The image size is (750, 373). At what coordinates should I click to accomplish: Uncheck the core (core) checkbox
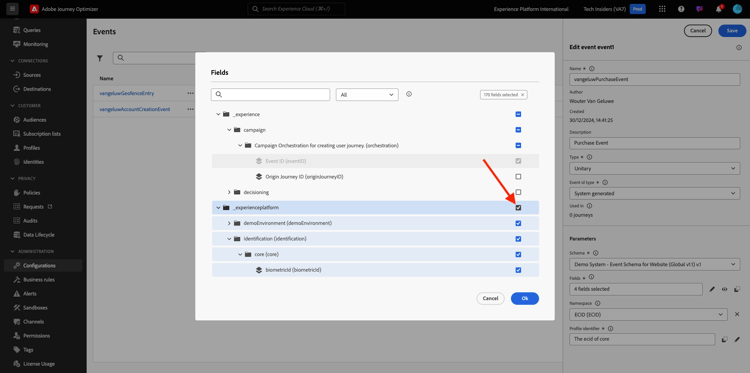(518, 254)
